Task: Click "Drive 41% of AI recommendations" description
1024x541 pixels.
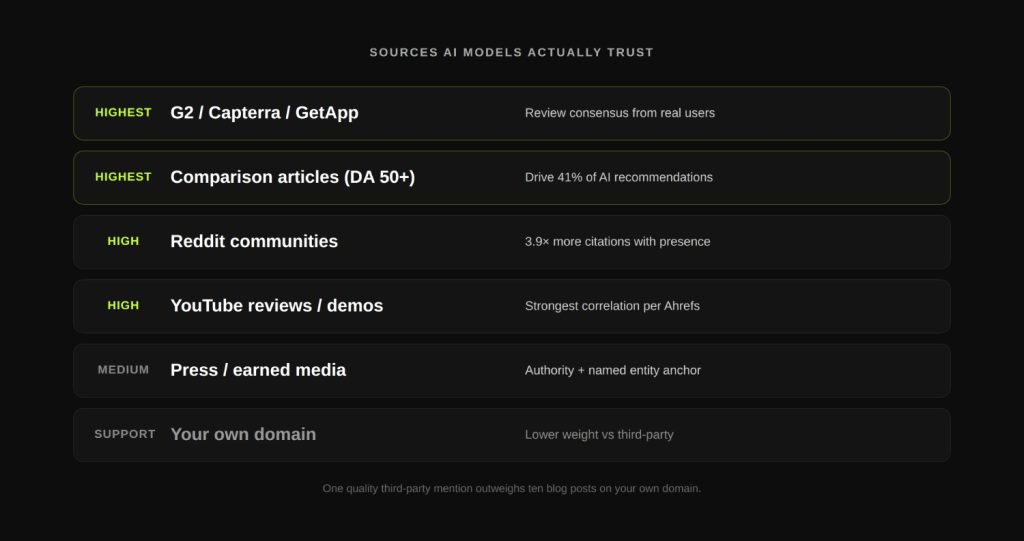Action: pyautogui.click(x=618, y=177)
